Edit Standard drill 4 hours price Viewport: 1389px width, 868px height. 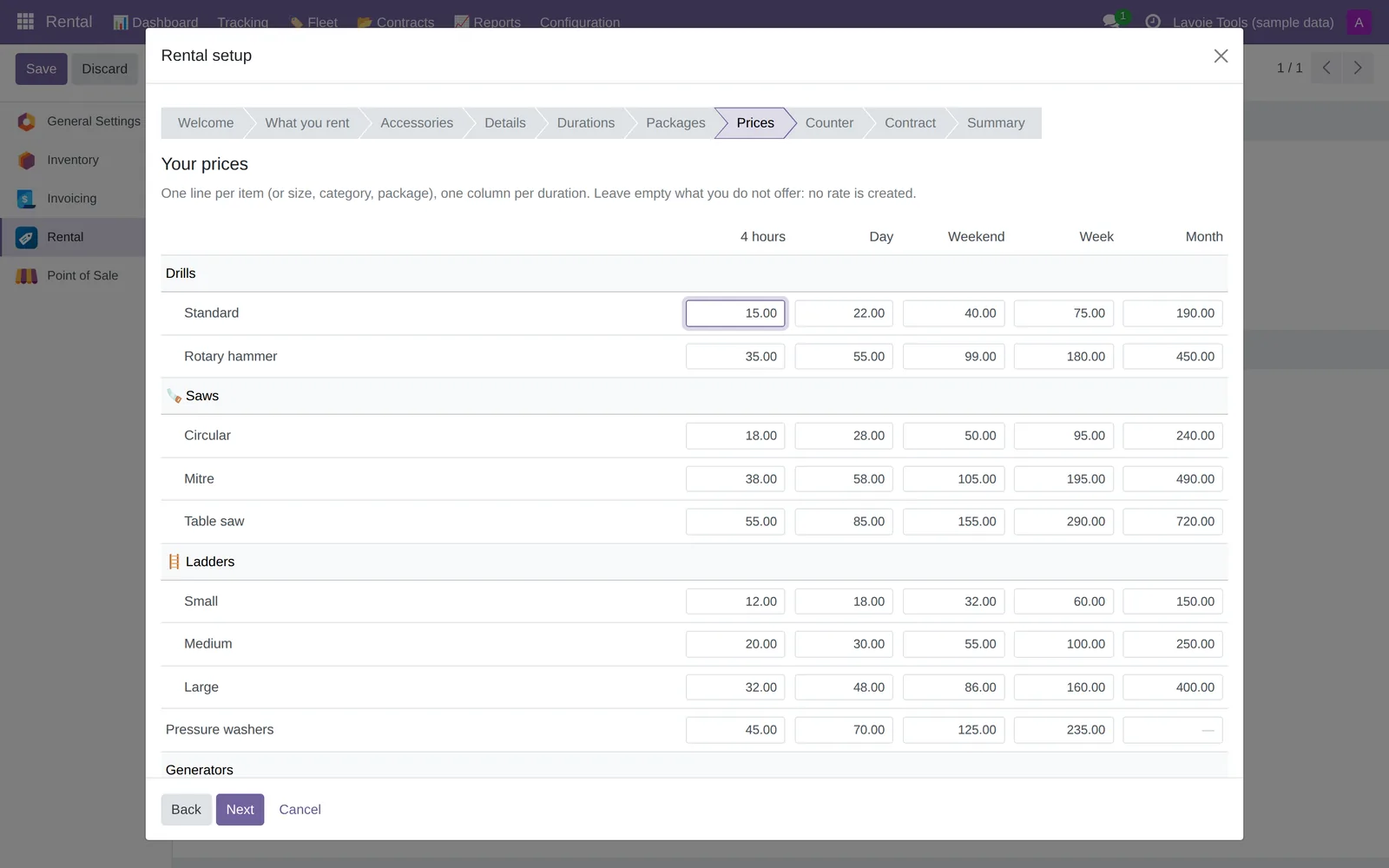coord(735,313)
